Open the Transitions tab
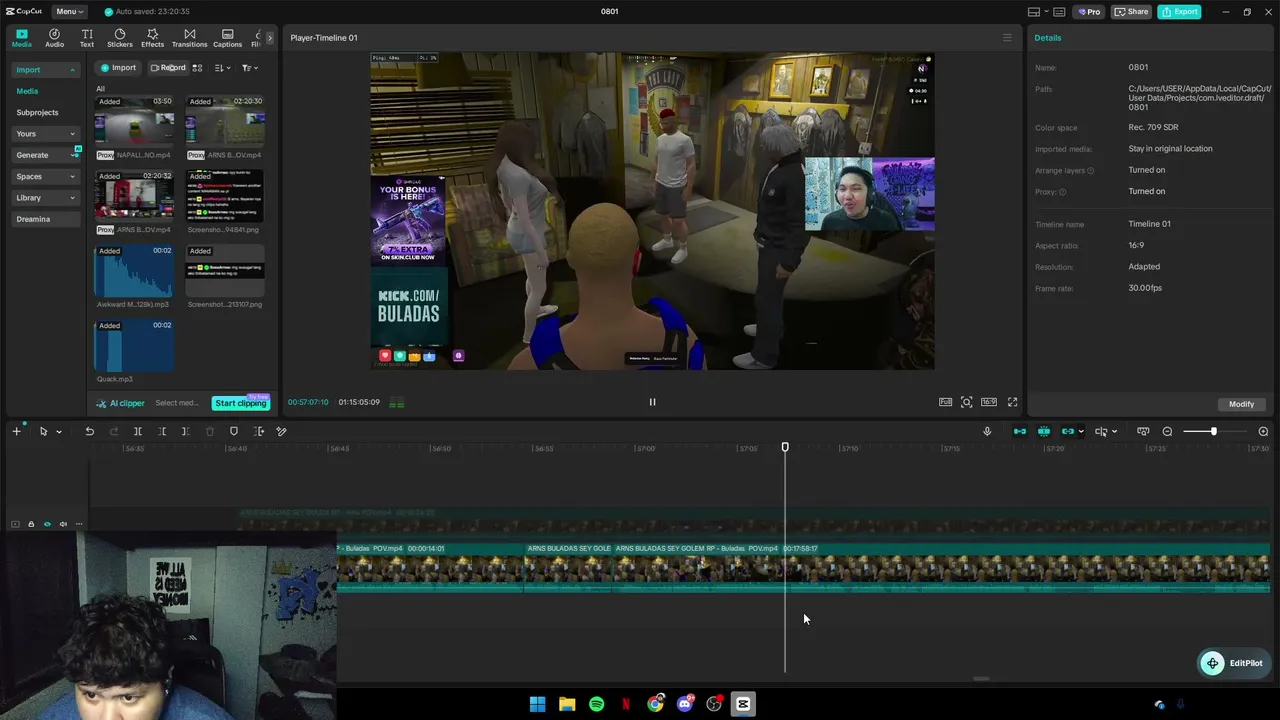The image size is (1280, 720). coord(189,38)
